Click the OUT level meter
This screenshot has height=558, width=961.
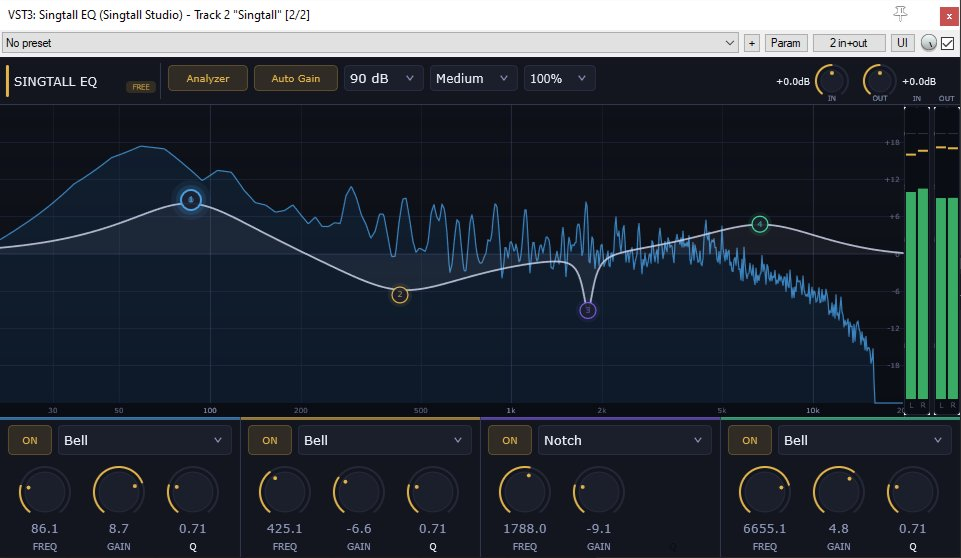pos(947,261)
